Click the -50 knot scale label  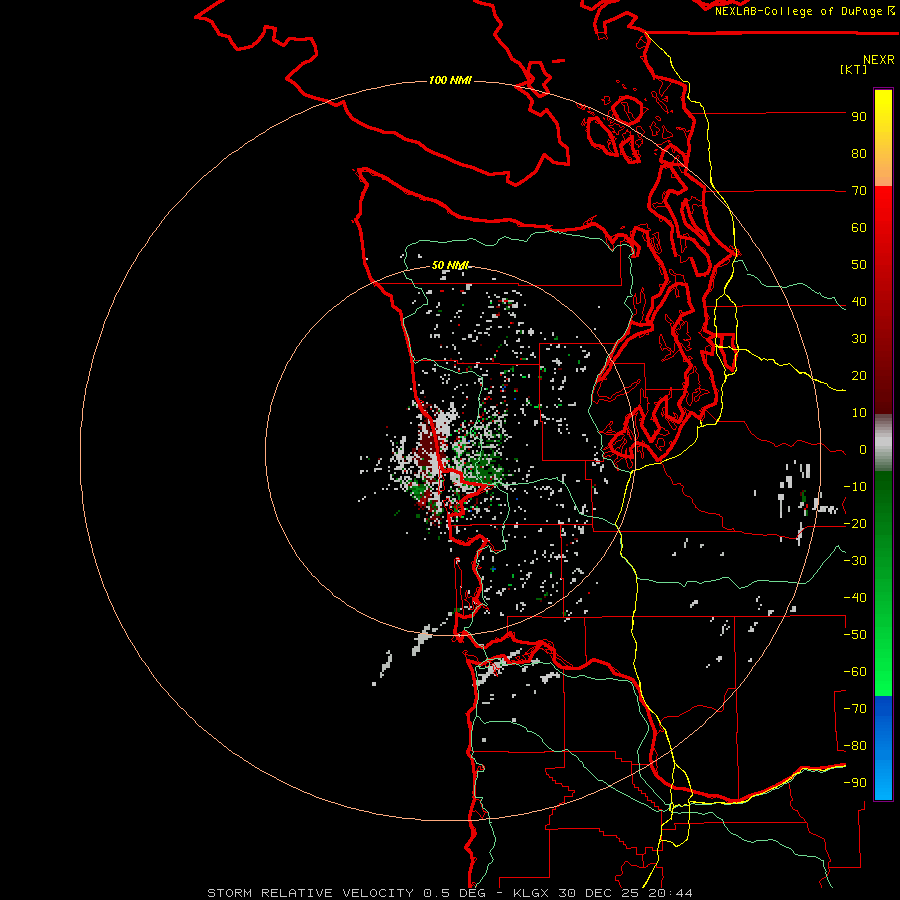pyautogui.click(x=855, y=635)
